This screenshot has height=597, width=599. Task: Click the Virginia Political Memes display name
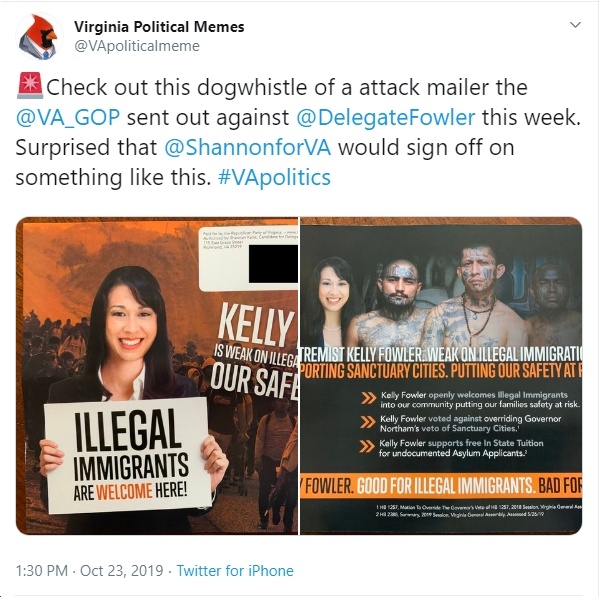coord(159,27)
